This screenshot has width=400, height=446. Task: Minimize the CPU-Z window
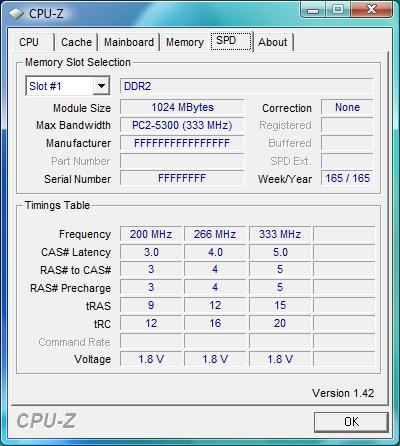[312, 9]
